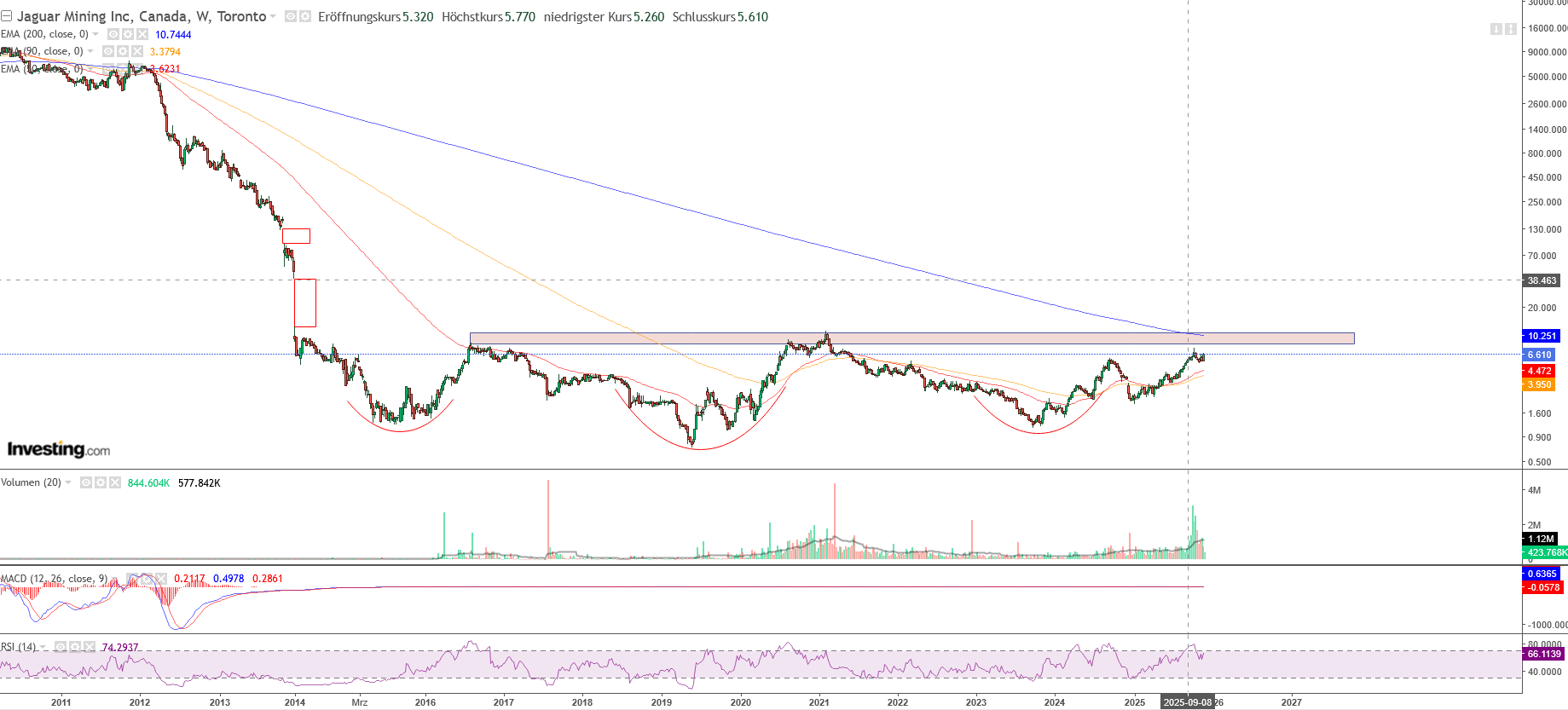Open settings gear for EMA 200 indicator

tap(127, 34)
